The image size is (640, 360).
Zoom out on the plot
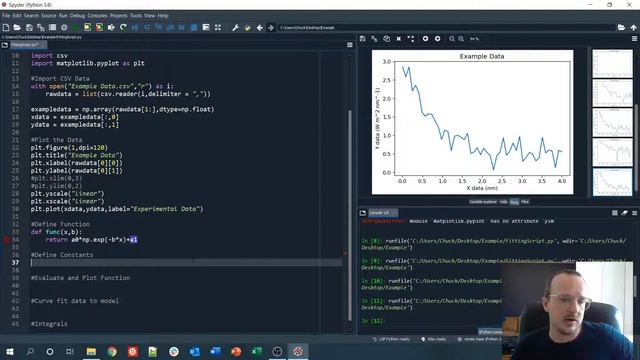click(452, 38)
